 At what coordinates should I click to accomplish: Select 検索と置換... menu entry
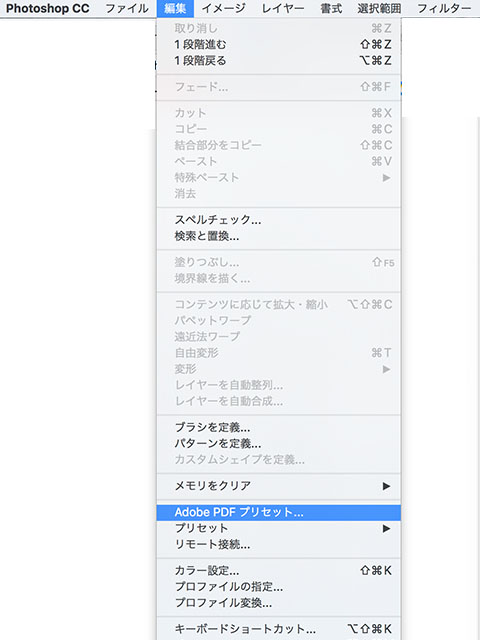tap(279, 236)
